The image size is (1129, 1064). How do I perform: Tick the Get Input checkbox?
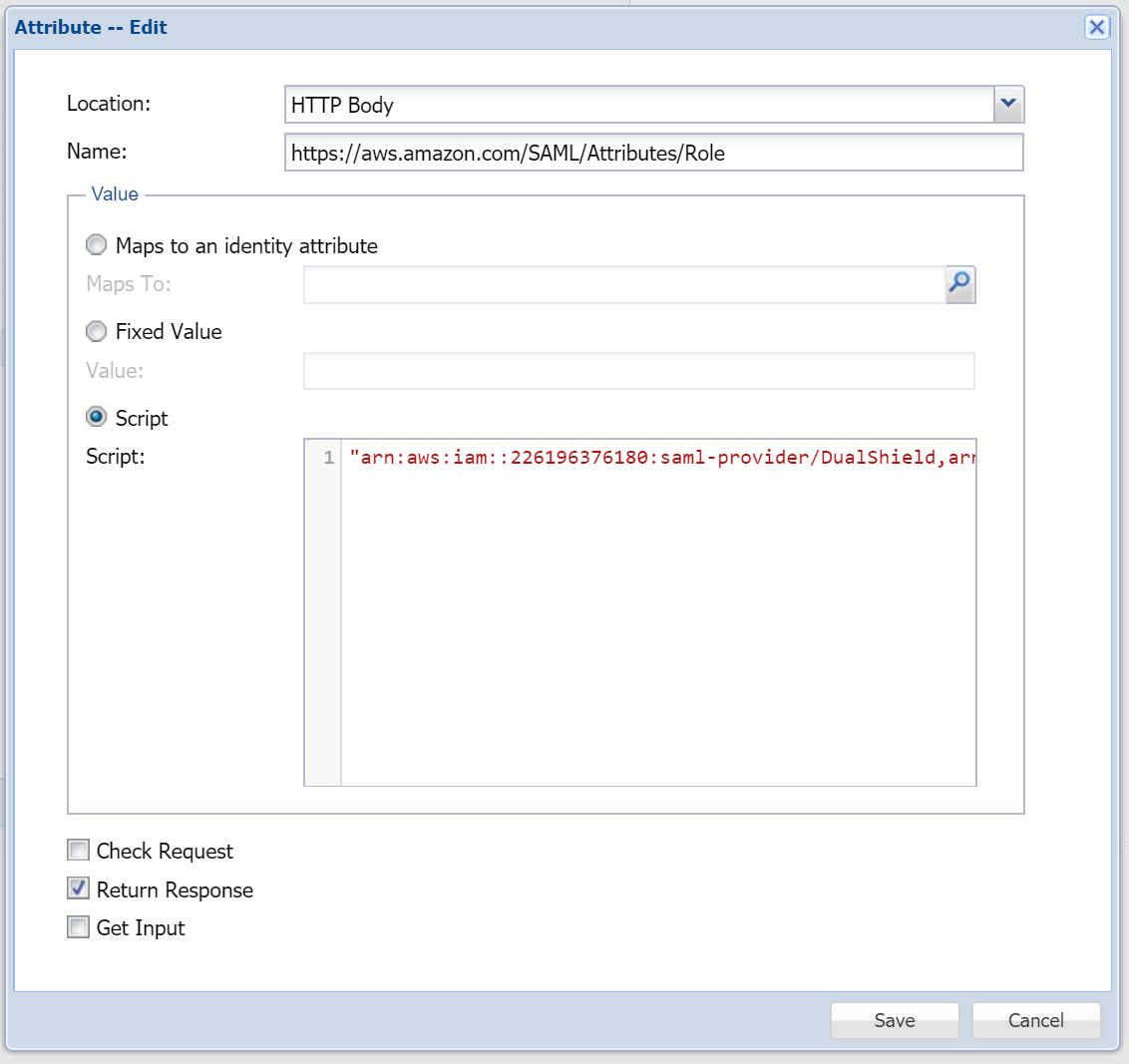tap(79, 927)
